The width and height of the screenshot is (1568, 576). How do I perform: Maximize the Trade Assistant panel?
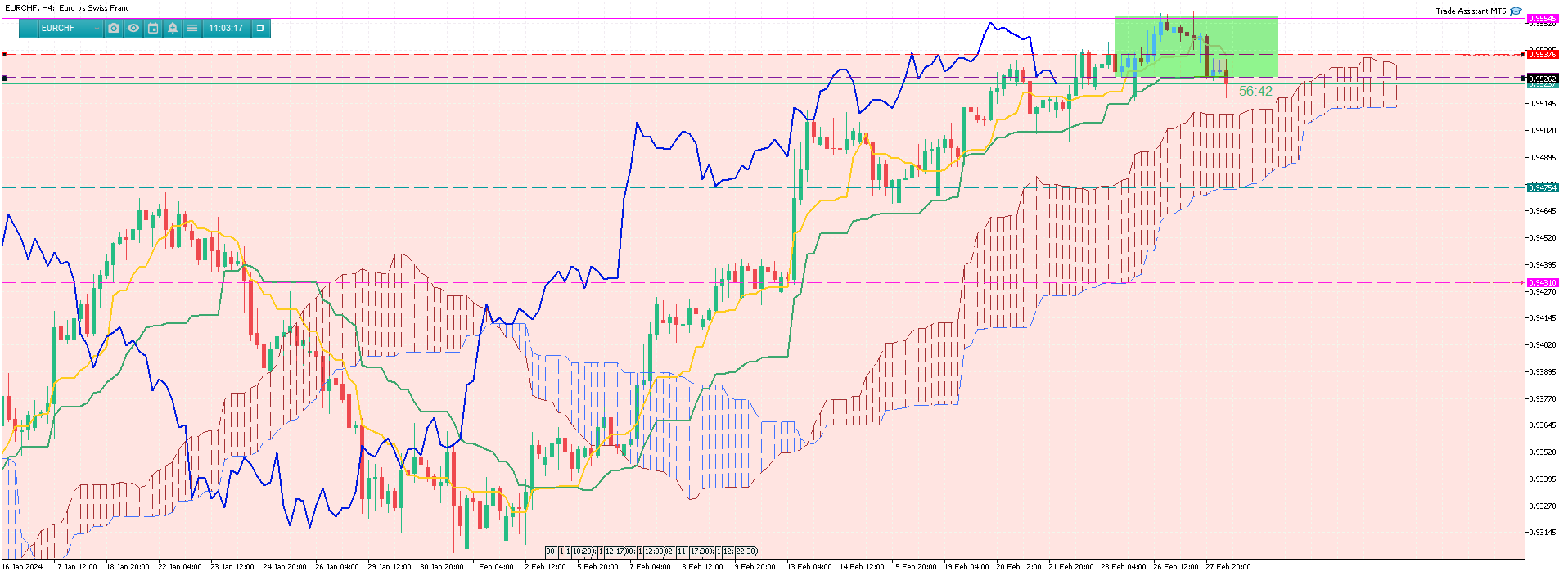260,28
